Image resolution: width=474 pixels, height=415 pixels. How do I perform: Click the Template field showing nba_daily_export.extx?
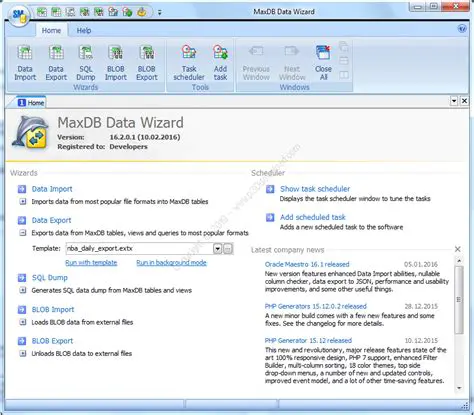pyautogui.click(x=139, y=249)
